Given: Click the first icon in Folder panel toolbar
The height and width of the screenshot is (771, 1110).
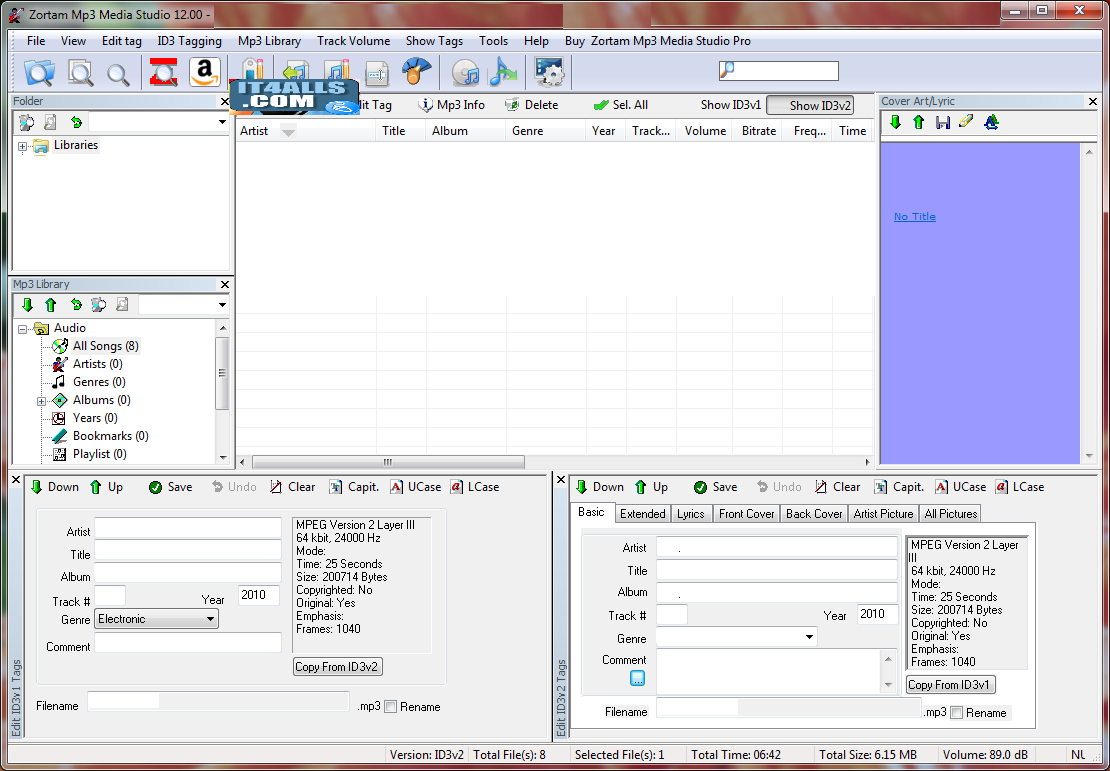Looking at the screenshot, I should 27,122.
